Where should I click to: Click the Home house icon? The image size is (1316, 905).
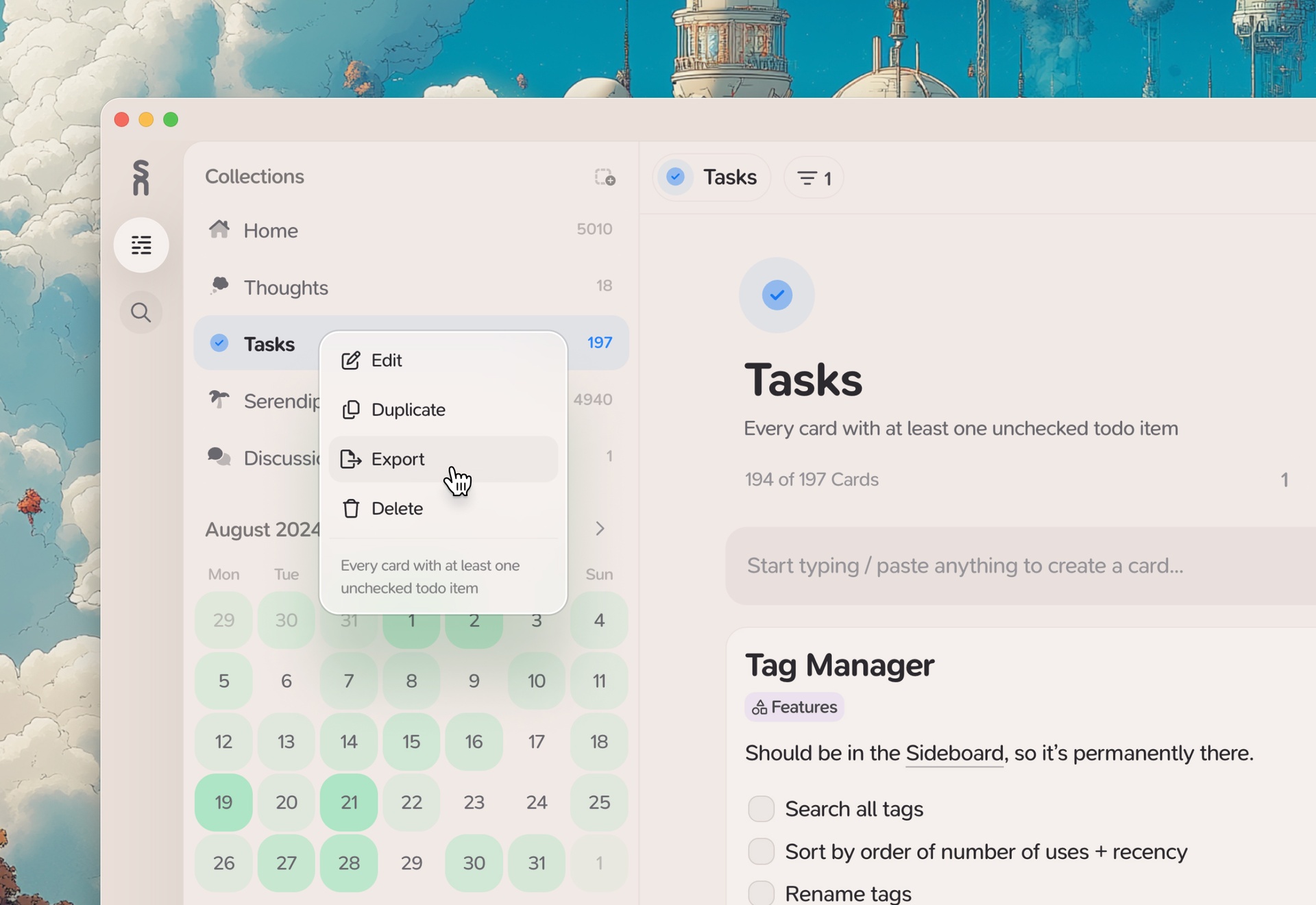pyautogui.click(x=219, y=229)
